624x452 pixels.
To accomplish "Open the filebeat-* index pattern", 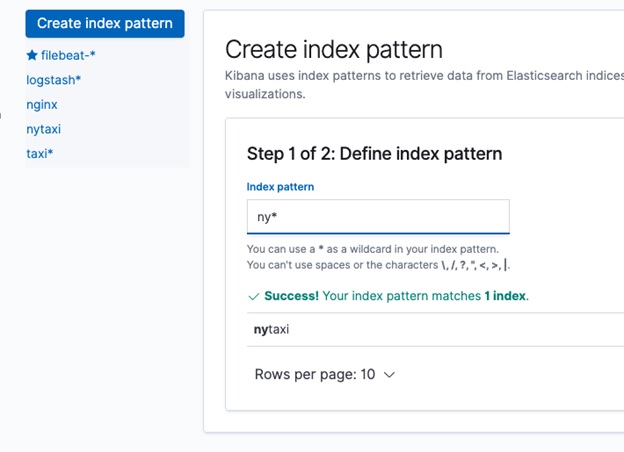I will click(x=68, y=55).
